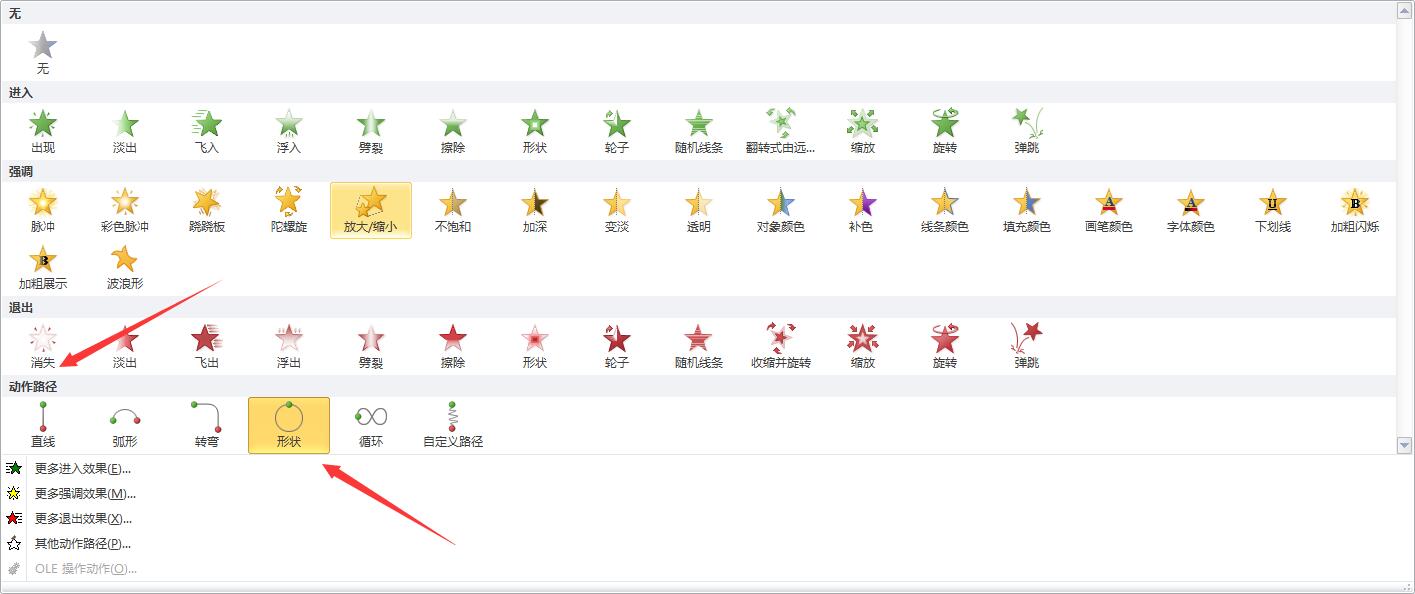
Task: Click the gallery scrollbar up arrow
Action: 1406,9
